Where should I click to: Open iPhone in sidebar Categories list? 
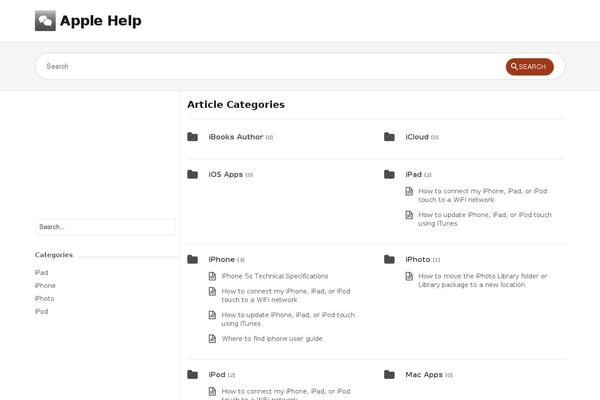pos(45,286)
